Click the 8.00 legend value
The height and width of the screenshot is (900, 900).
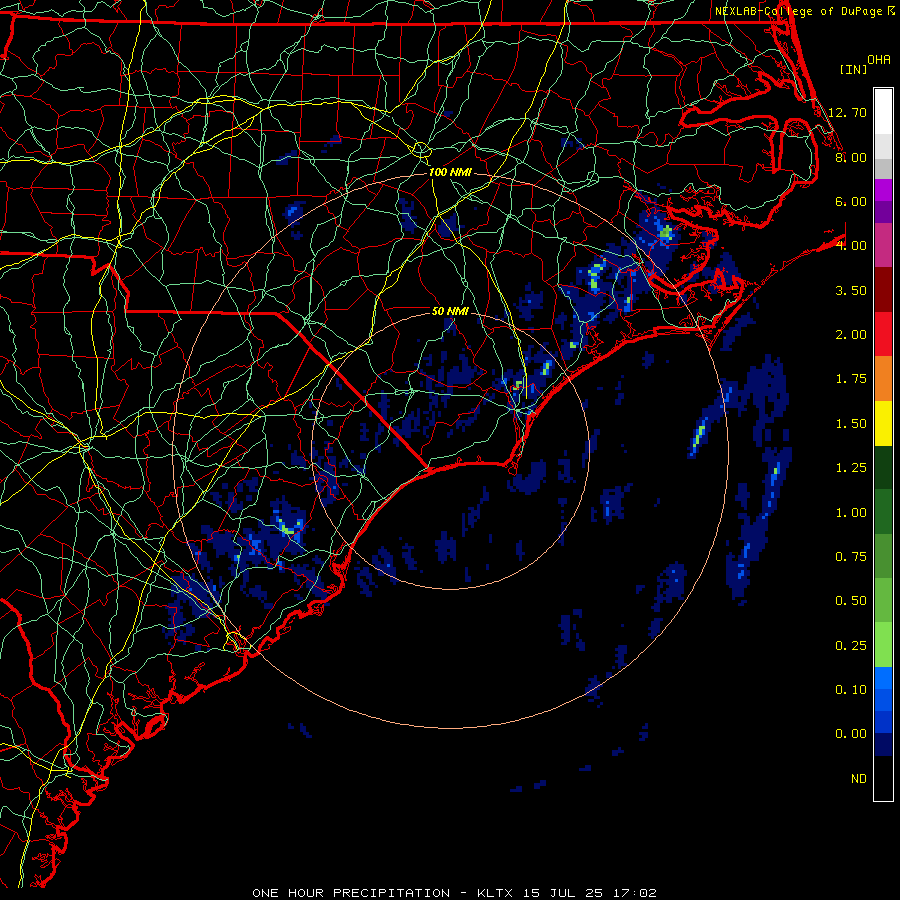tap(851, 157)
